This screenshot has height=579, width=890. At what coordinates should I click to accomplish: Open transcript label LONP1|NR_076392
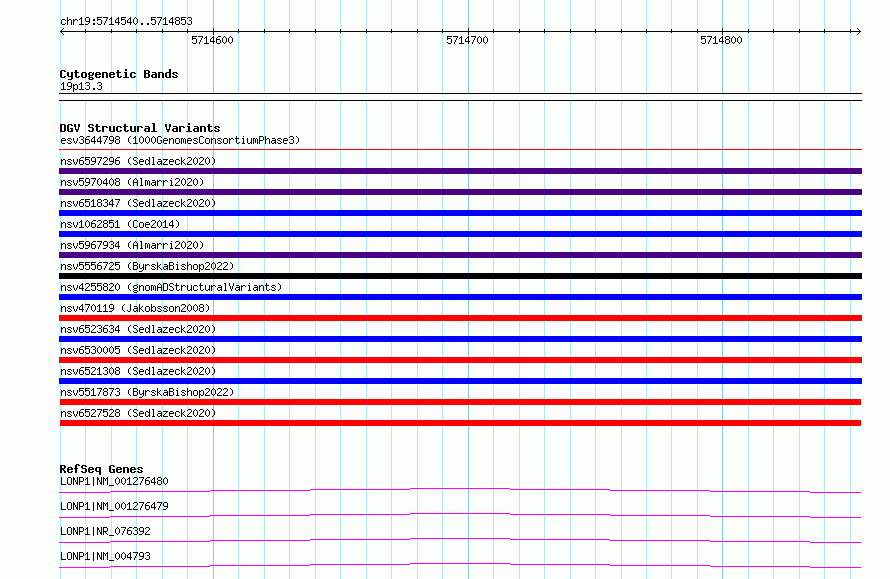[105, 531]
